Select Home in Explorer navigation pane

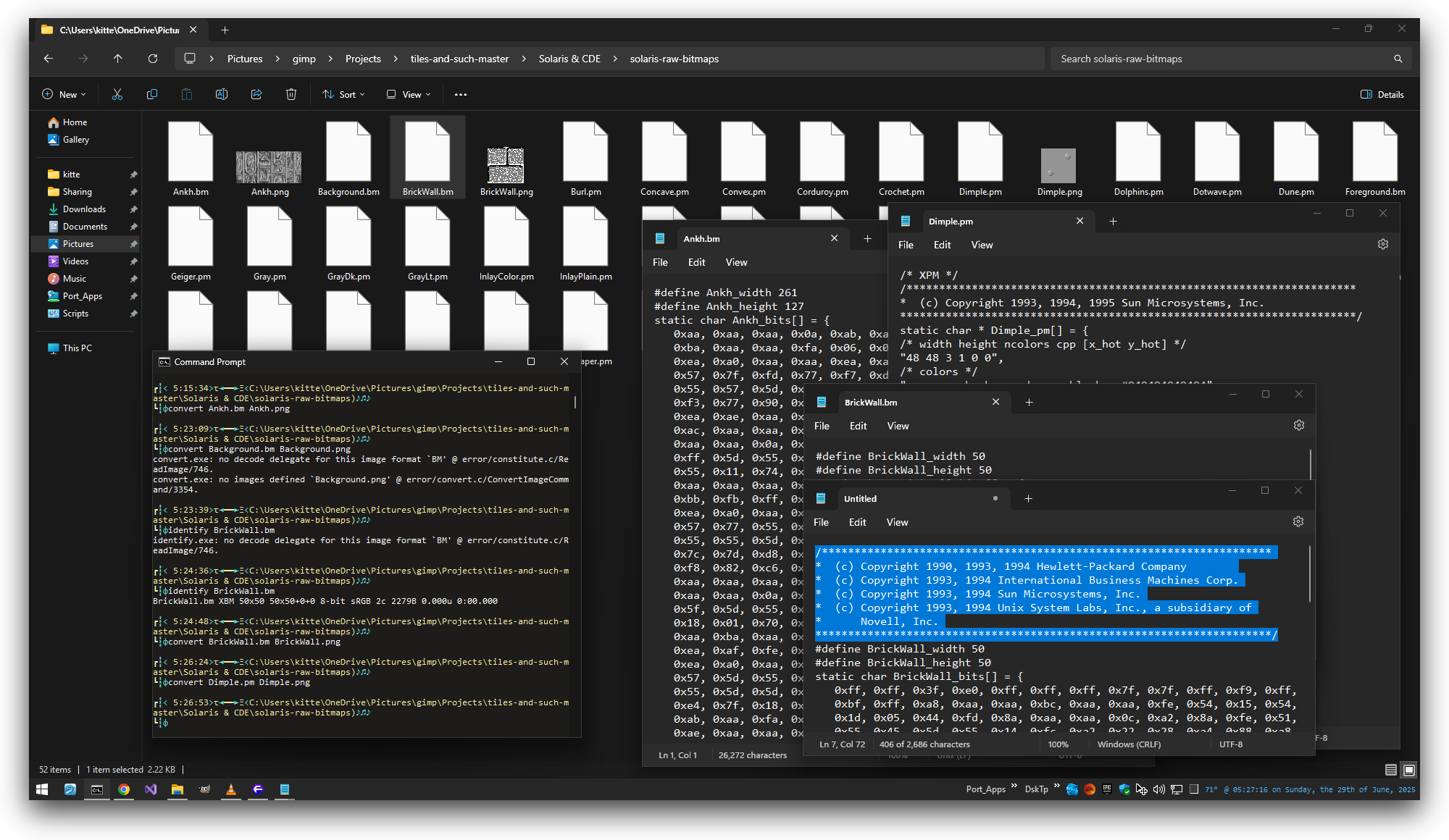pos(75,122)
